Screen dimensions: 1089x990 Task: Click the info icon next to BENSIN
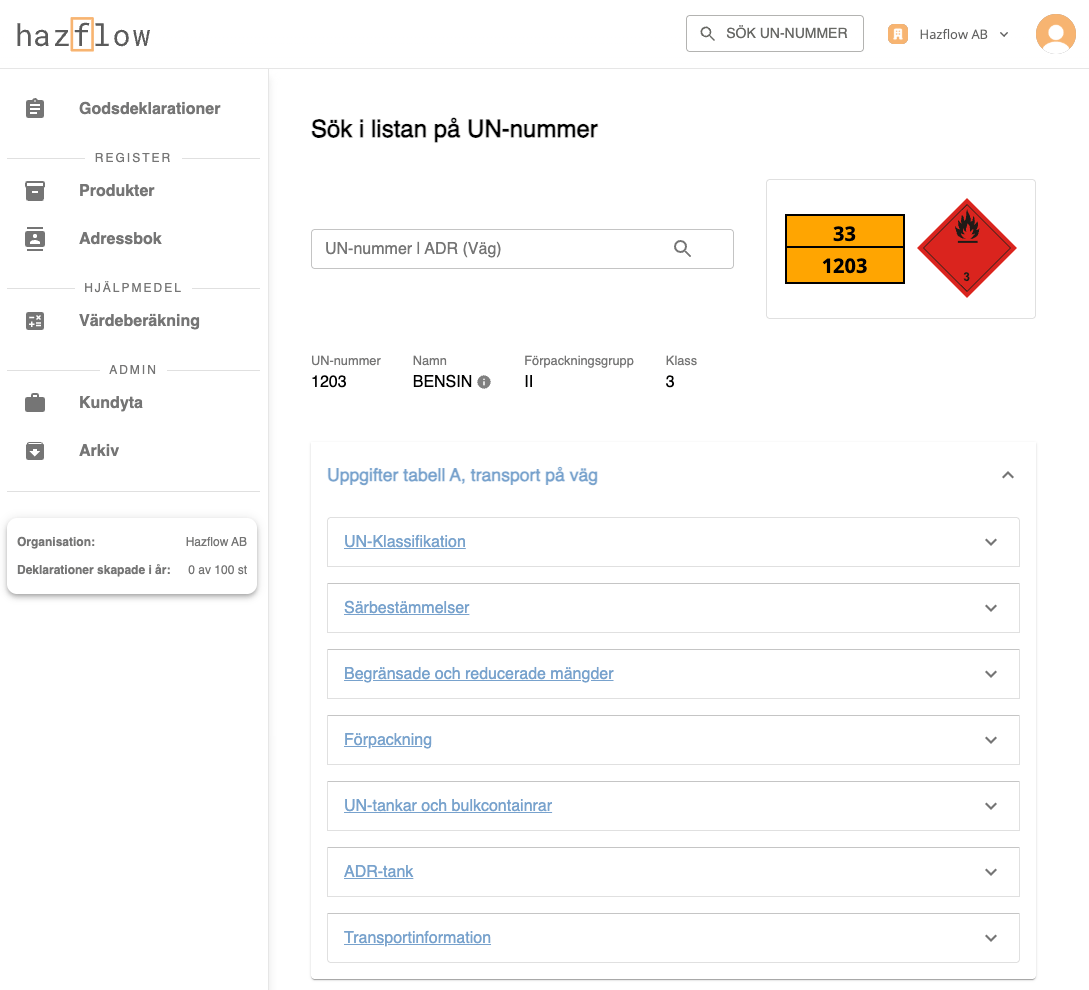[484, 382]
